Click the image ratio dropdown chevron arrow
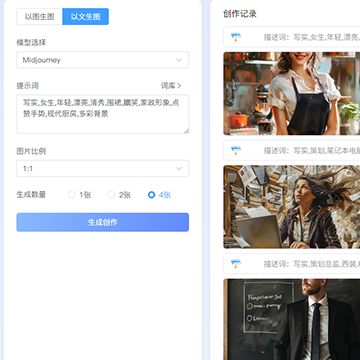 tap(179, 168)
